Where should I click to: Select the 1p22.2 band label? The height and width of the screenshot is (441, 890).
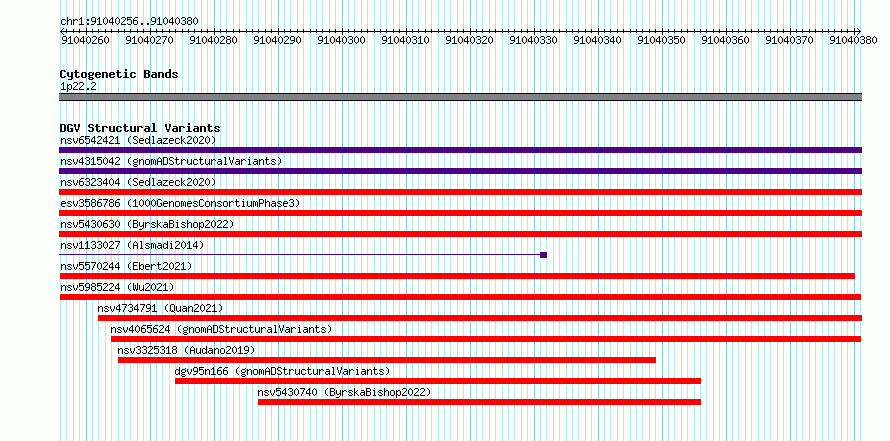coord(78,86)
